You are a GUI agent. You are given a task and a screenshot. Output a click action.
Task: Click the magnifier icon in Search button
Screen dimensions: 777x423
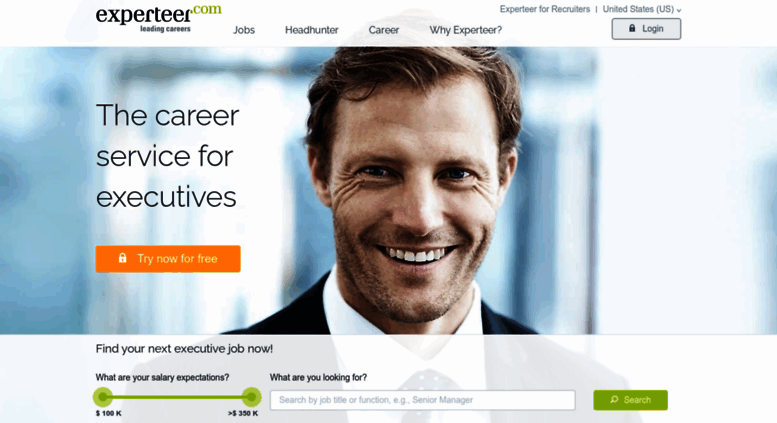pos(614,399)
